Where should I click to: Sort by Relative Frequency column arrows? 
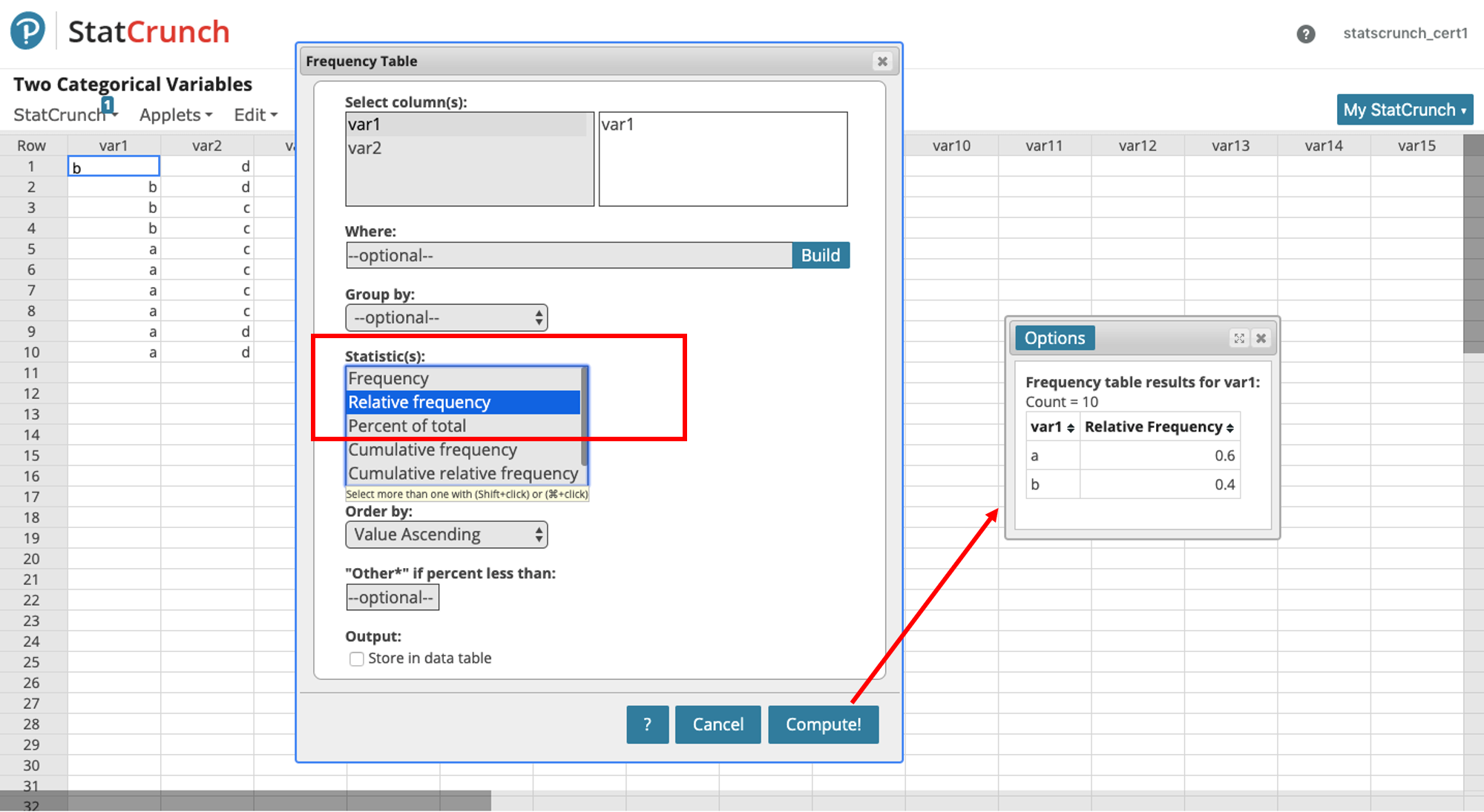[1229, 428]
